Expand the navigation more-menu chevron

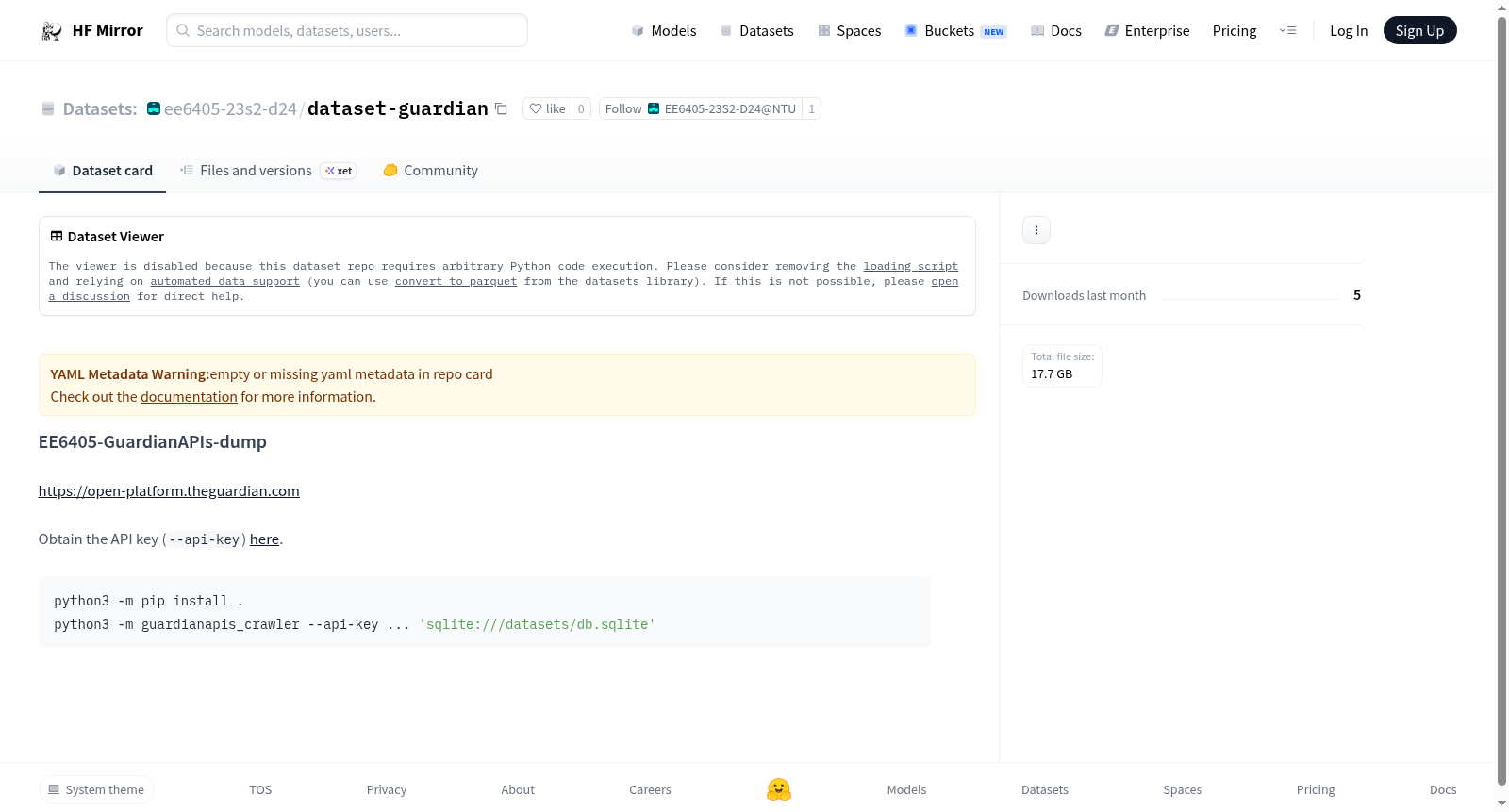tap(1287, 30)
